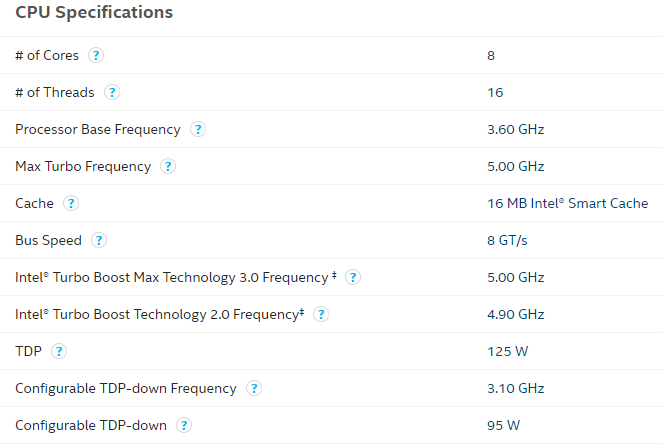Show the Bus Speed info icon

pos(99,240)
